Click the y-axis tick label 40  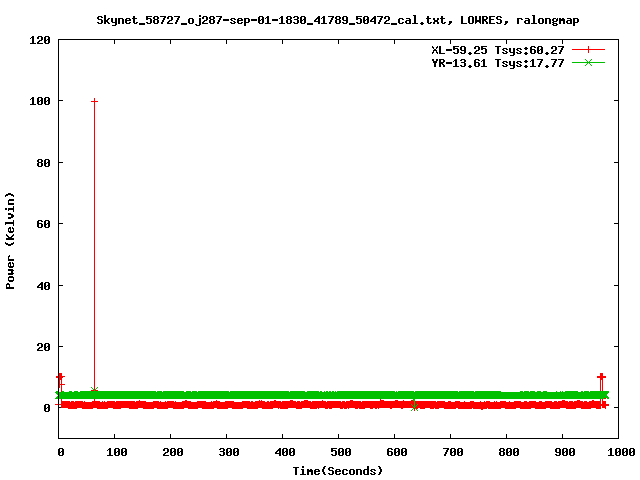(43, 286)
